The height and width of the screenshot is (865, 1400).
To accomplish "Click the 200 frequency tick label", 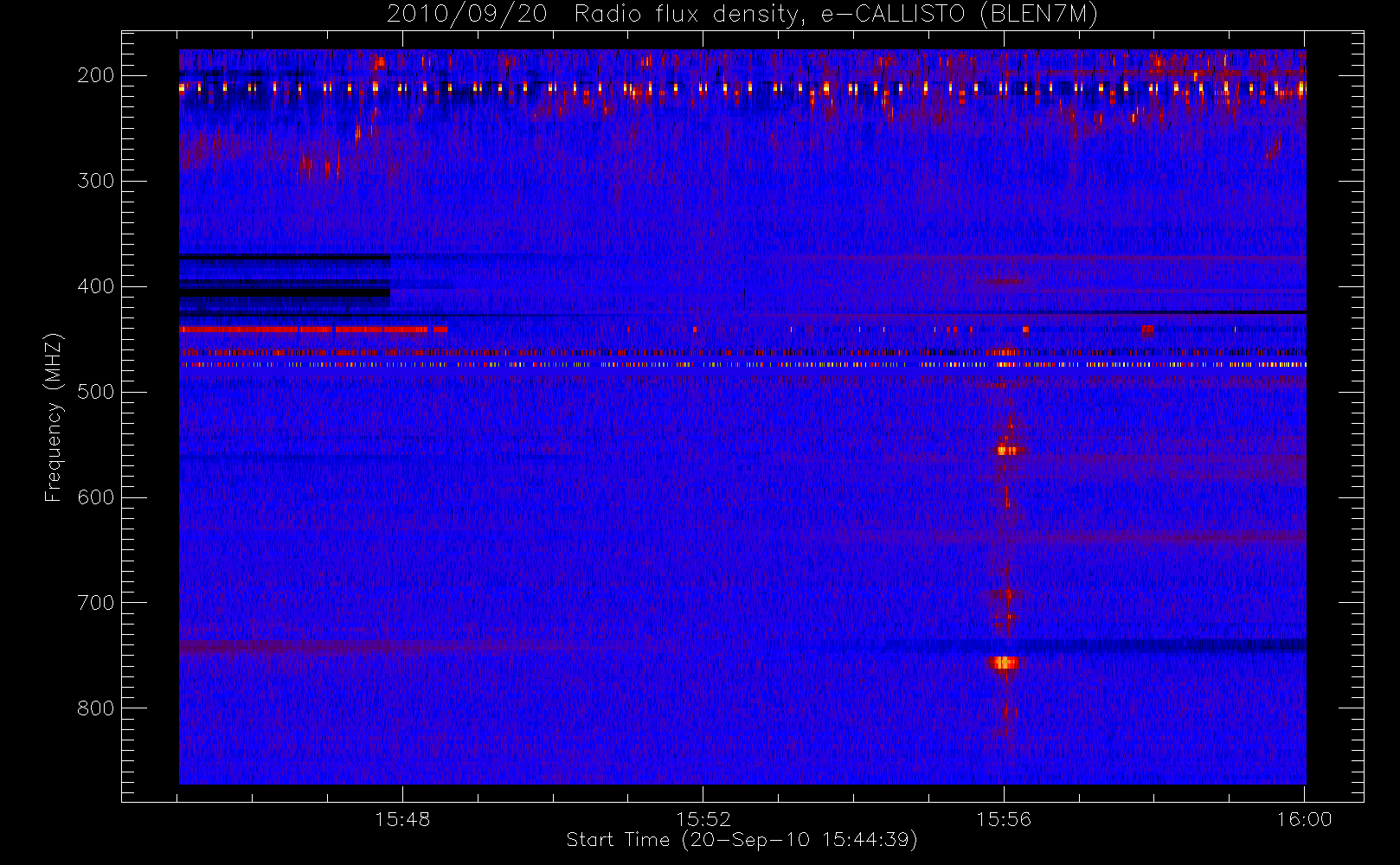I will click(96, 75).
